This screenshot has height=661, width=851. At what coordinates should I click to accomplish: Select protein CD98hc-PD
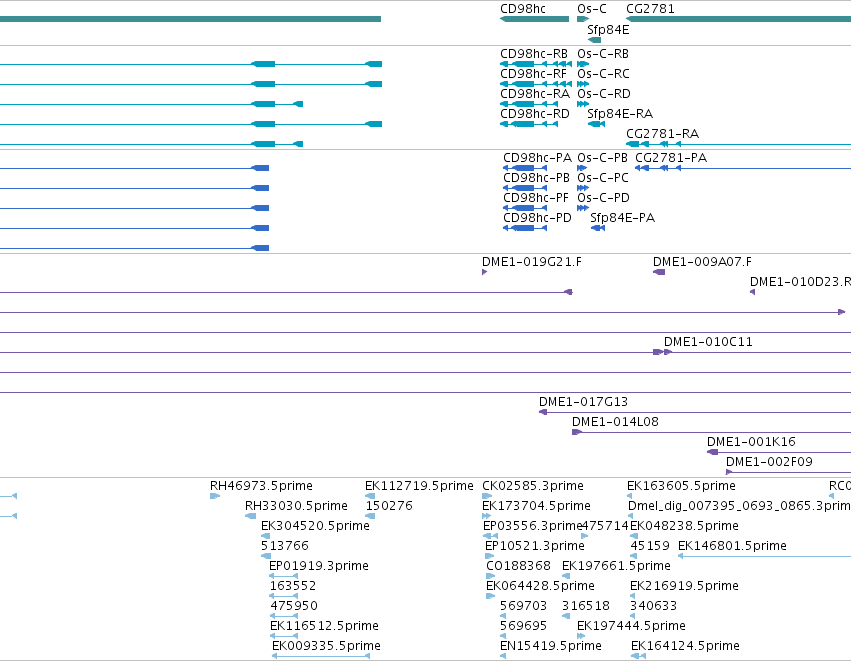[x=537, y=218]
